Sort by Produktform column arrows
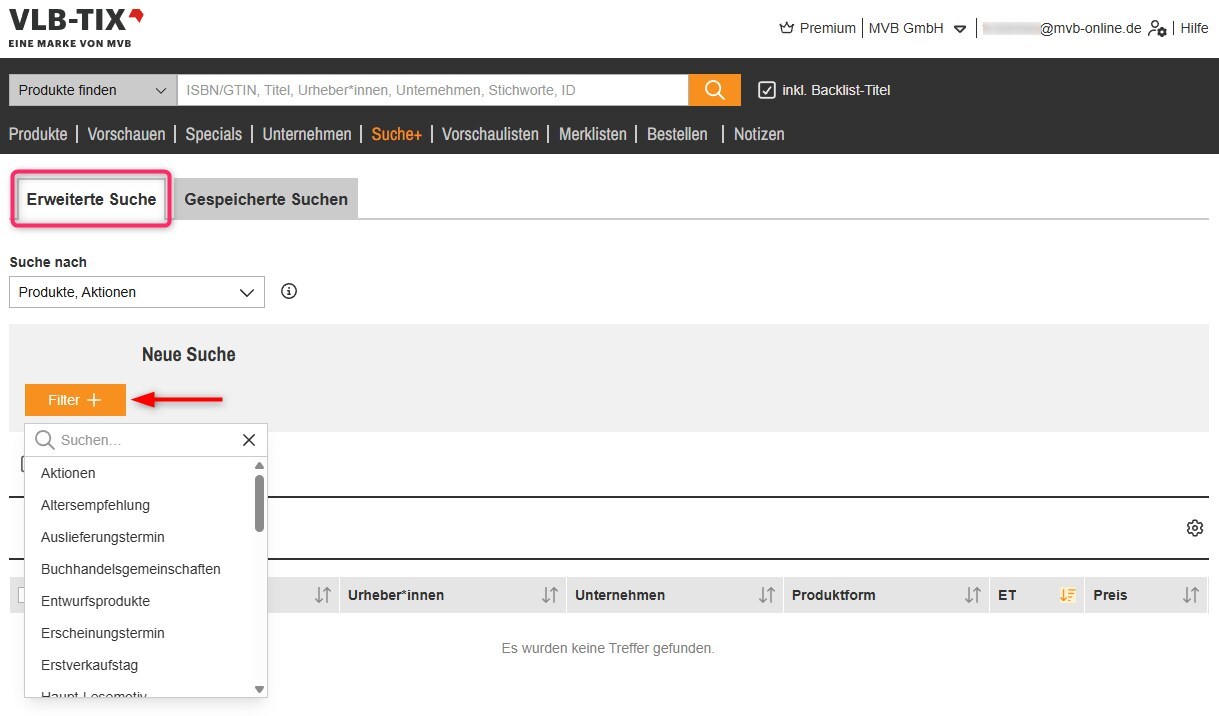This screenshot has width=1219, height=716. click(972, 595)
